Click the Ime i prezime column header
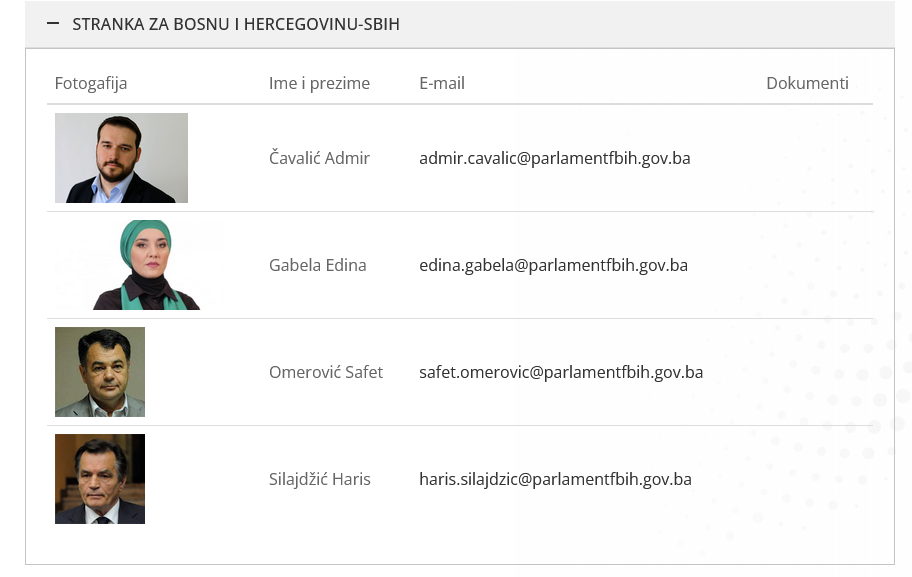912x577 pixels. pyautogui.click(x=319, y=83)
